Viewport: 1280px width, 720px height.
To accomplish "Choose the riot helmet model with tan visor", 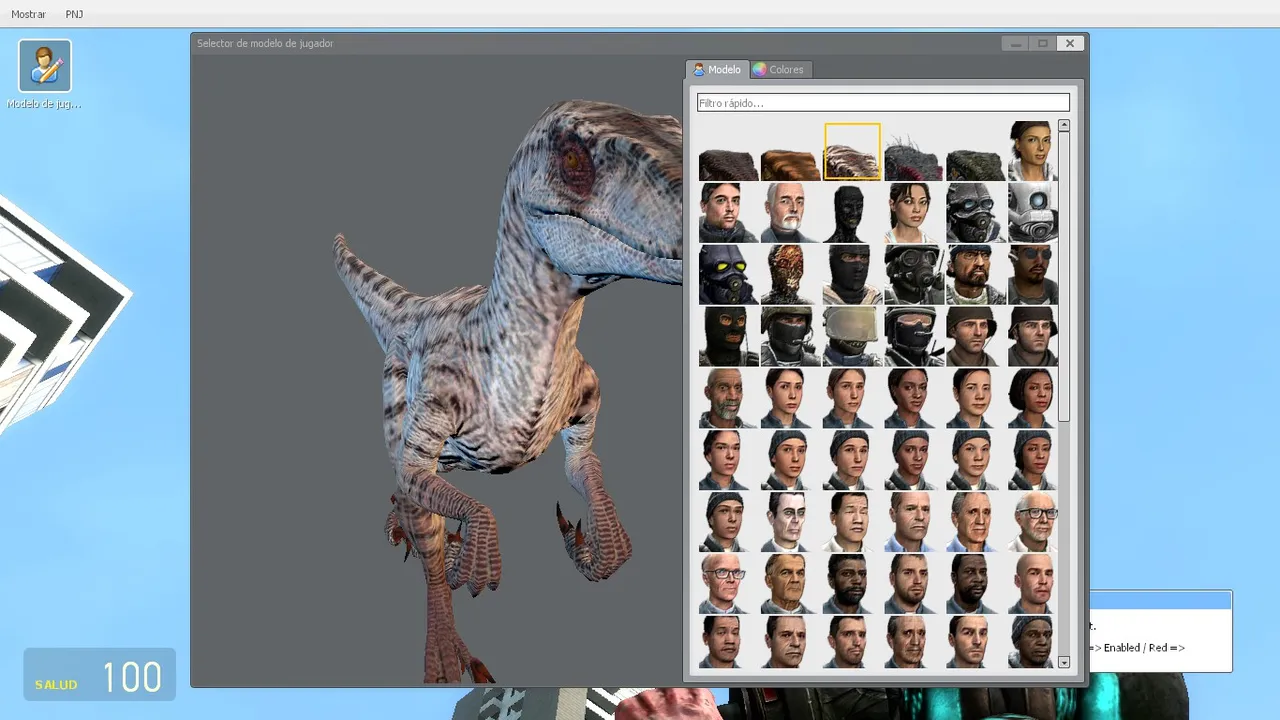I will tap(852, 337).
